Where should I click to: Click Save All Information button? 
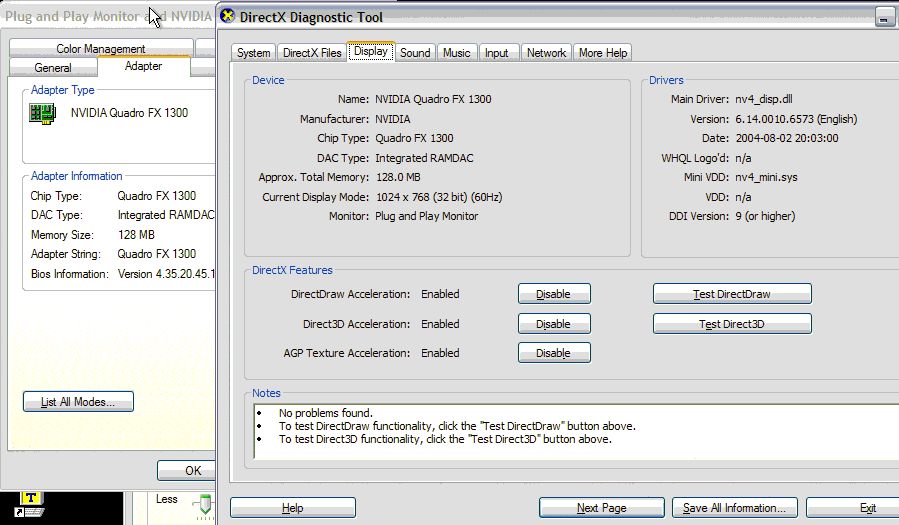pyautogui.click(x=734, y=508)
